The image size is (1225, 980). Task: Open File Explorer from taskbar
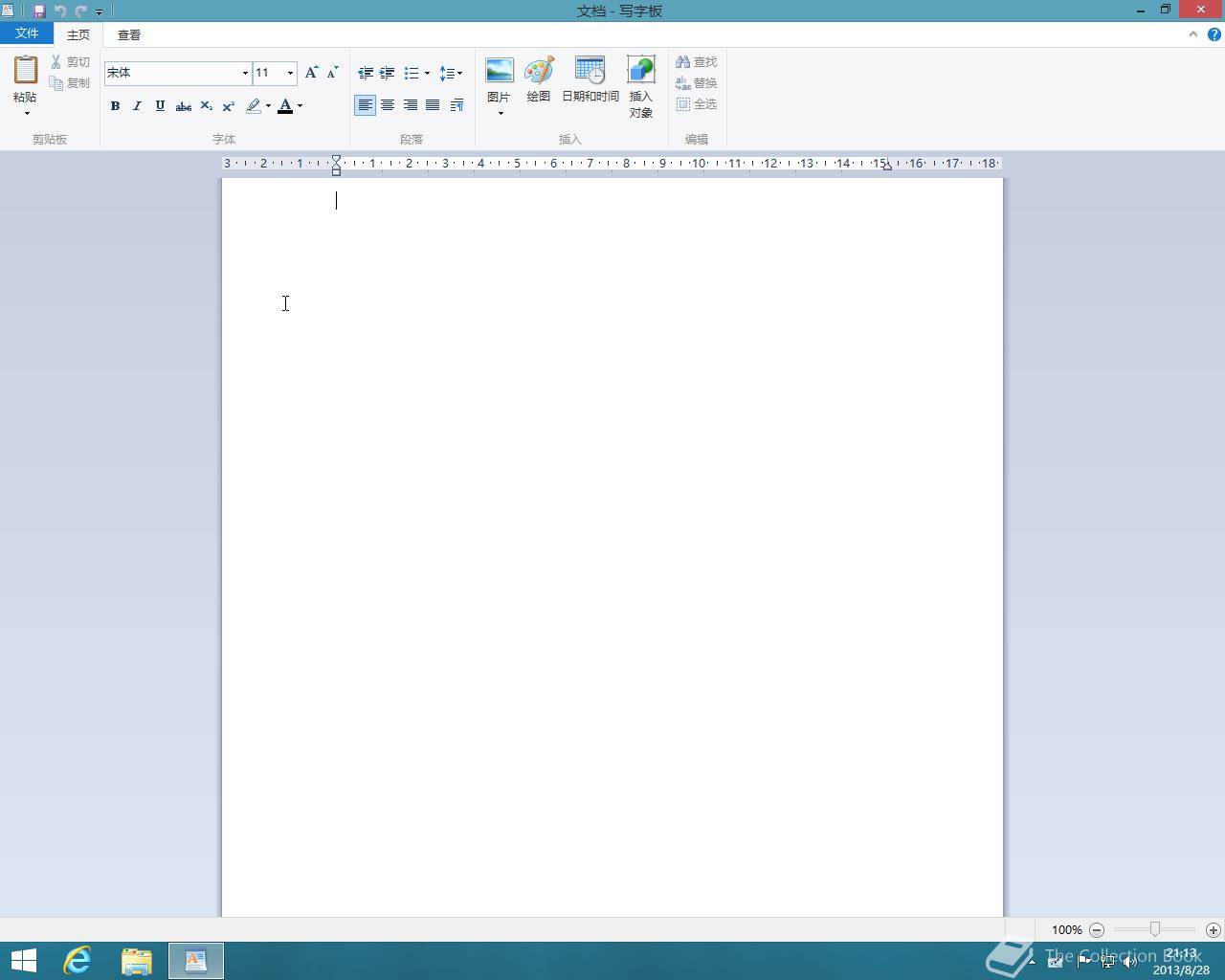(x=137, y=961)
